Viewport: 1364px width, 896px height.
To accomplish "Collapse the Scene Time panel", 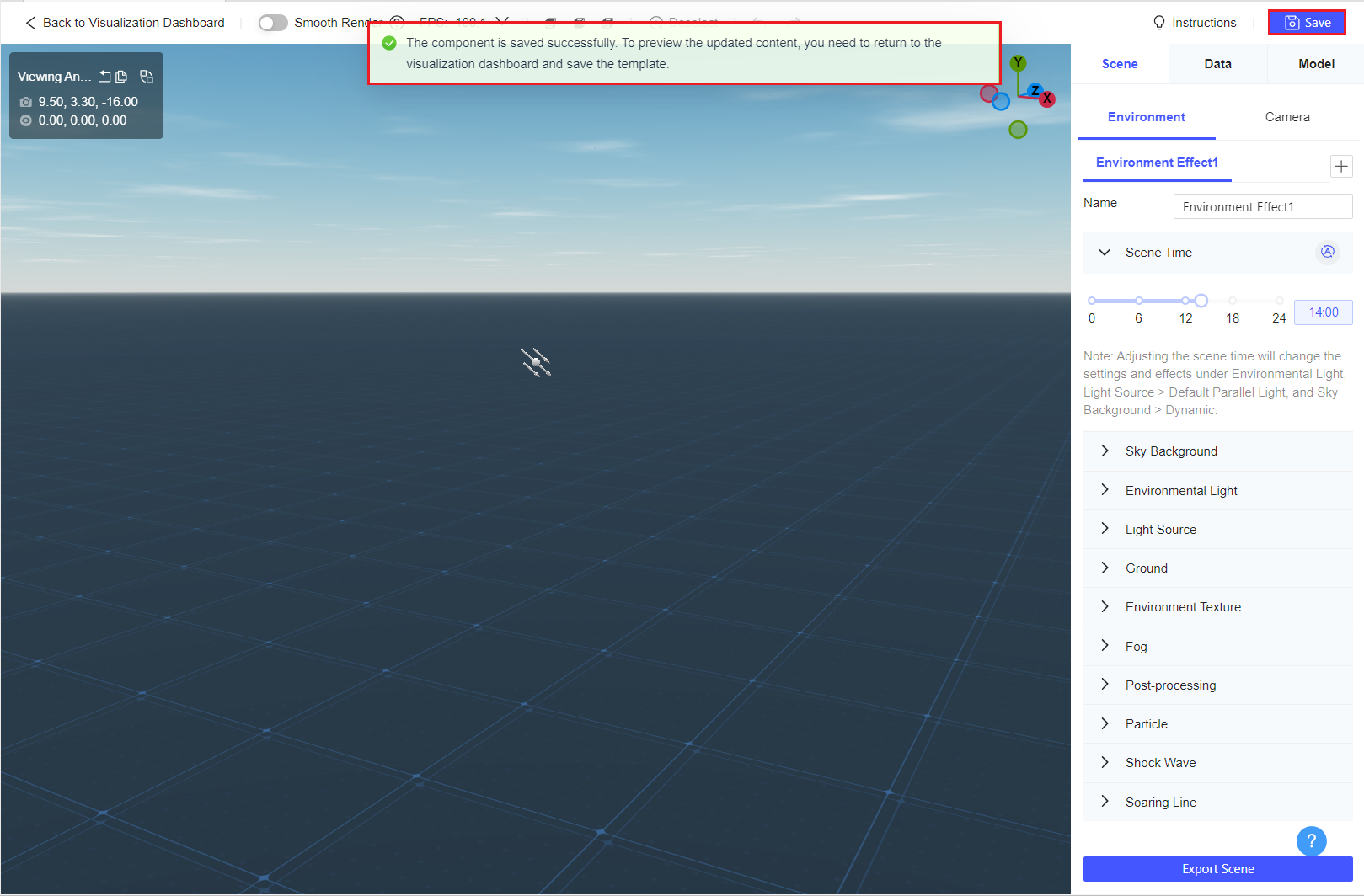I will click(x=1105, y=252).
